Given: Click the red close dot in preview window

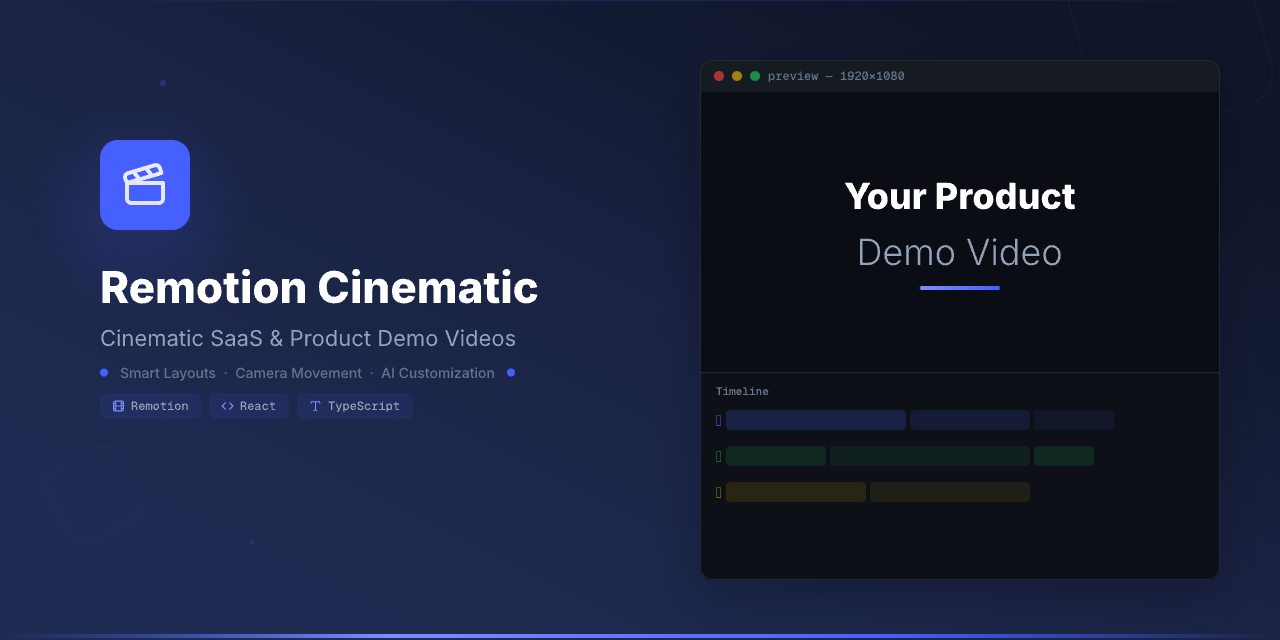Looking at the screenshot, I should pyautogui.click(x=719, y=76).
